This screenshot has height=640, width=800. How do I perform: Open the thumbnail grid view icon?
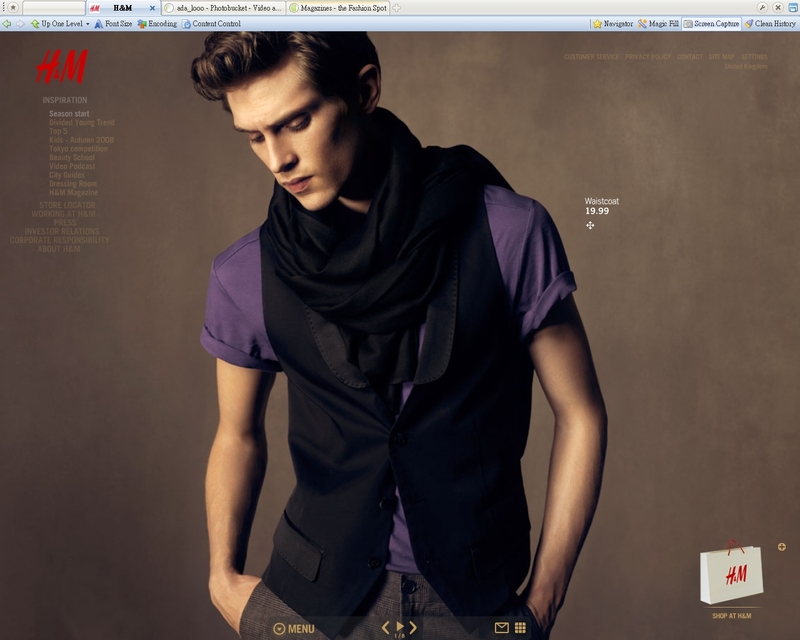520,628
